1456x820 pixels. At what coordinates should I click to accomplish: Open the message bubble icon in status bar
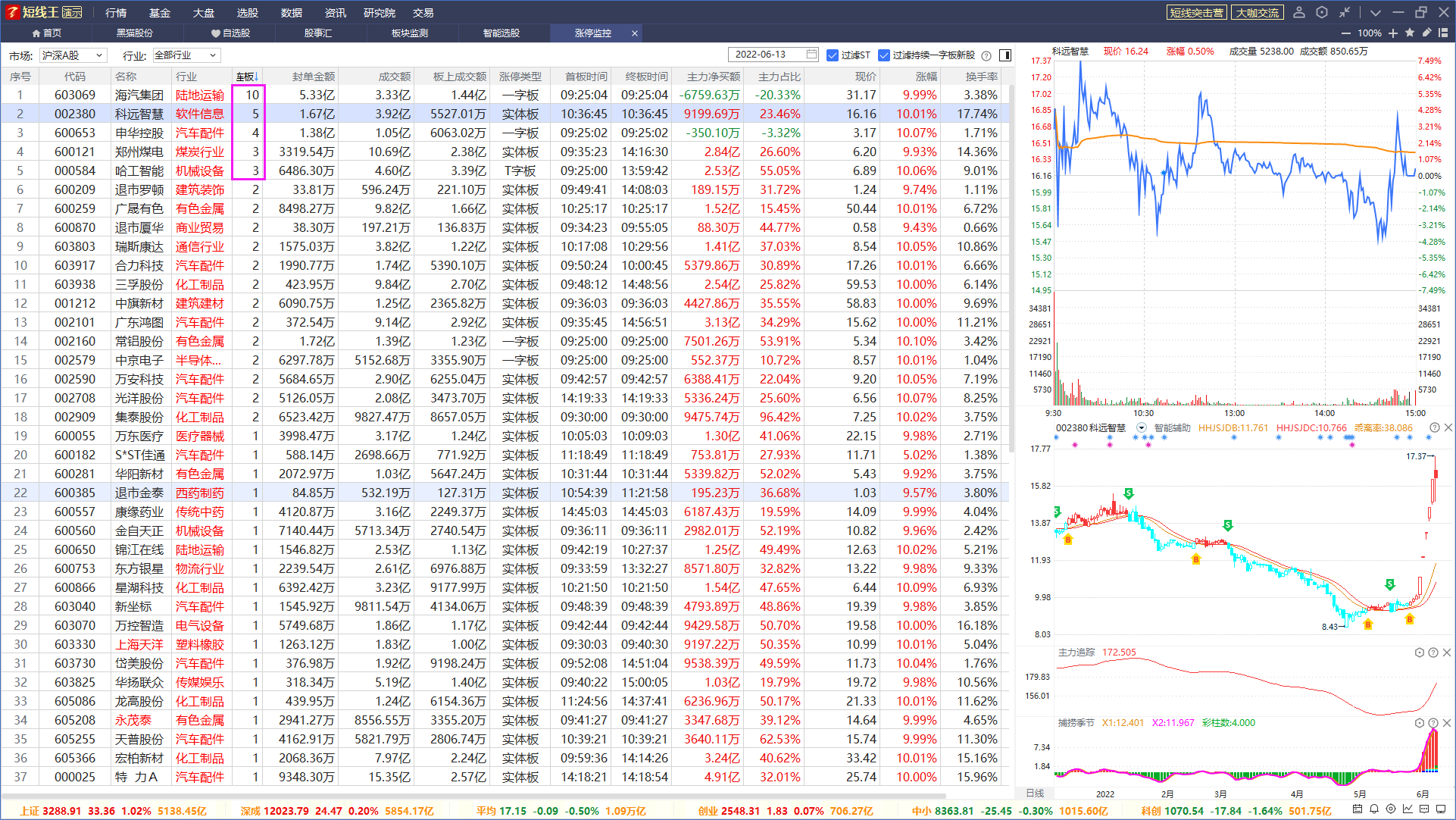click(1424, 809)
